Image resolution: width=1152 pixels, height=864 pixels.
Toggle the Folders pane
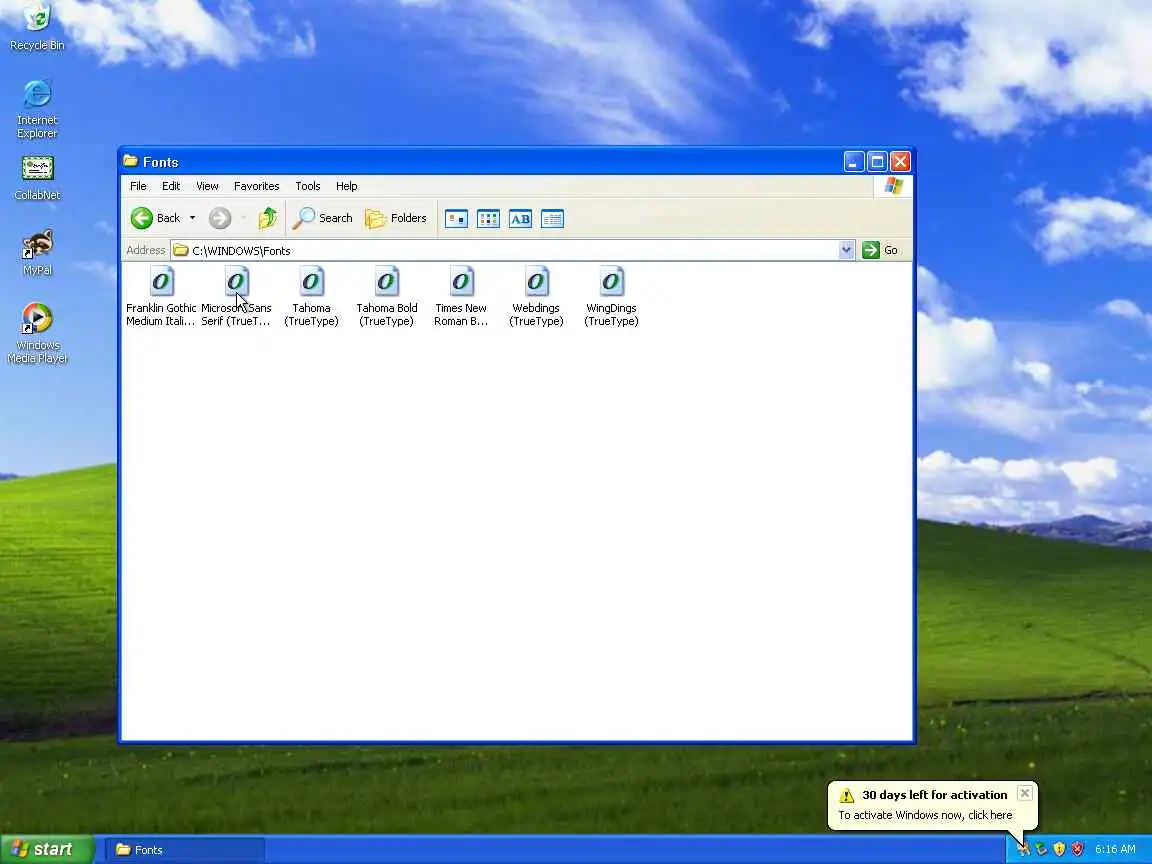click(x=395, y=218)
